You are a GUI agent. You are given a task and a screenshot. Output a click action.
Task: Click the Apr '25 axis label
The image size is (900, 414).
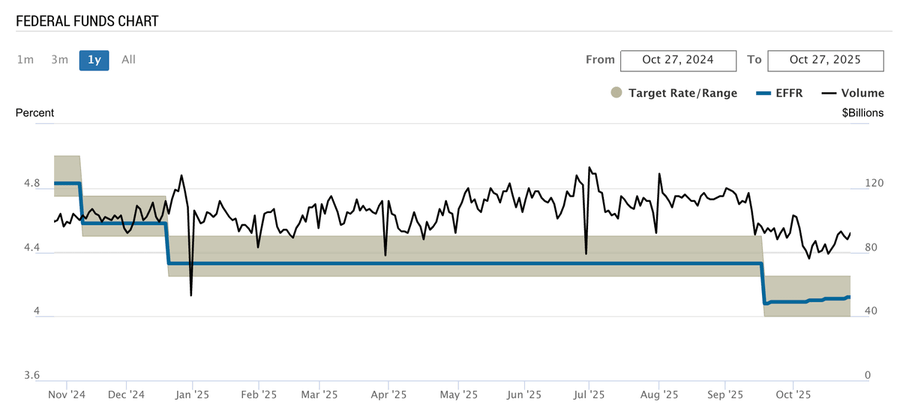click(x=391, y=394)
